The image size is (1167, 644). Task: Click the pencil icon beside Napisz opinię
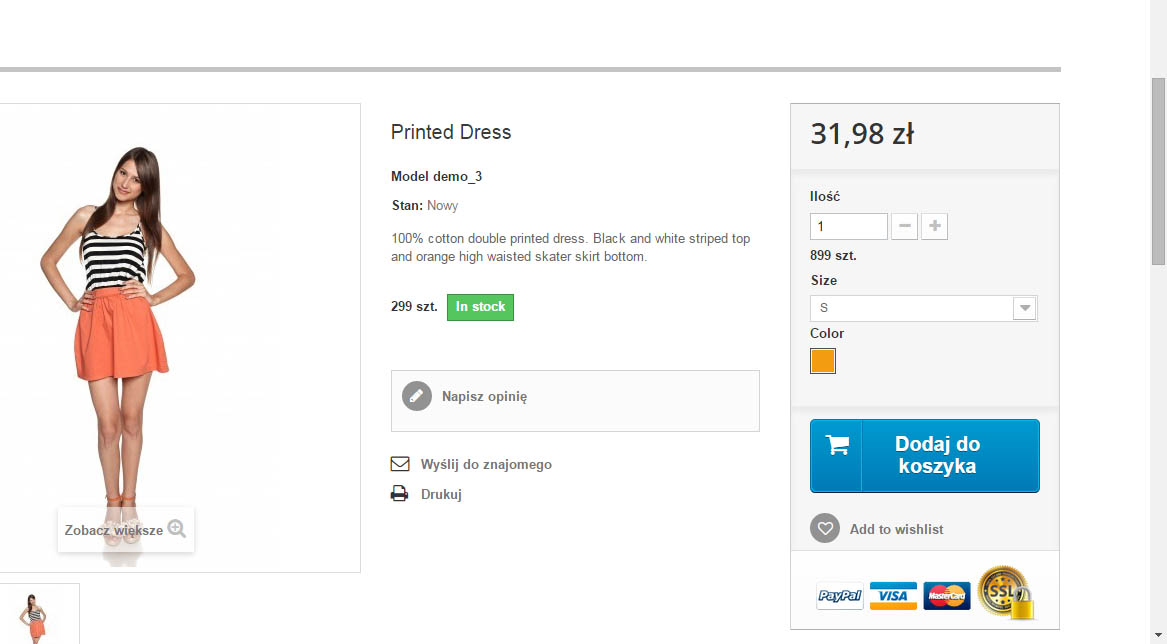(417, 396)
